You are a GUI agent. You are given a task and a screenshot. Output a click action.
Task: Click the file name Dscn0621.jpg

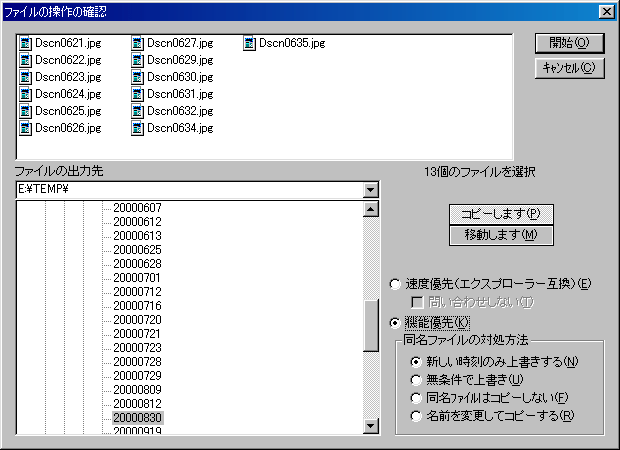click(68, 43)
